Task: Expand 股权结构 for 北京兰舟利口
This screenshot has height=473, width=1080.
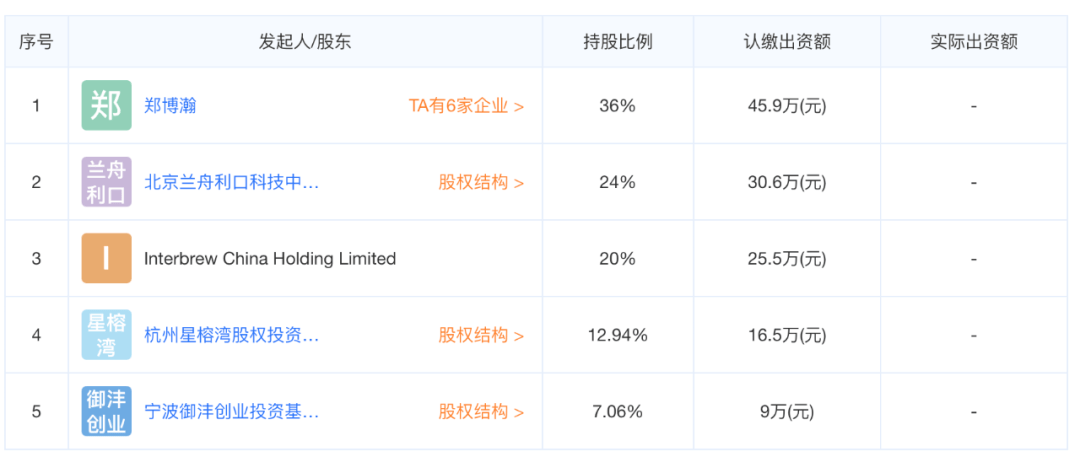Action: click(x=481, y=182)
